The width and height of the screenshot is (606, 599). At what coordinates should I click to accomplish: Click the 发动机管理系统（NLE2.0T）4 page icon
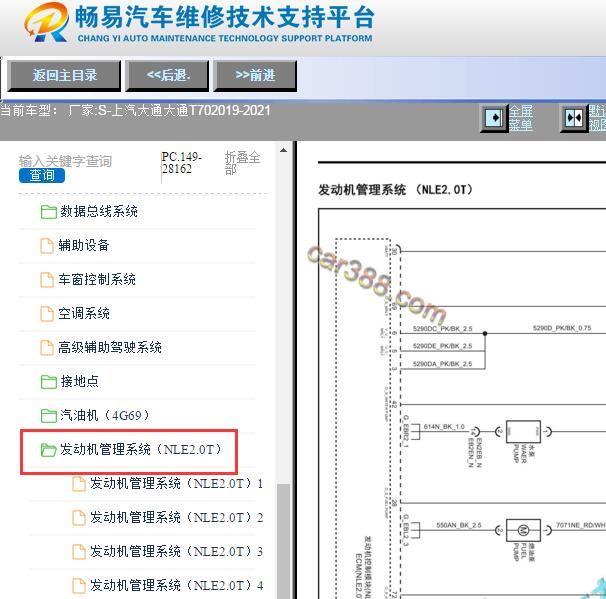(x=79, y=586)
